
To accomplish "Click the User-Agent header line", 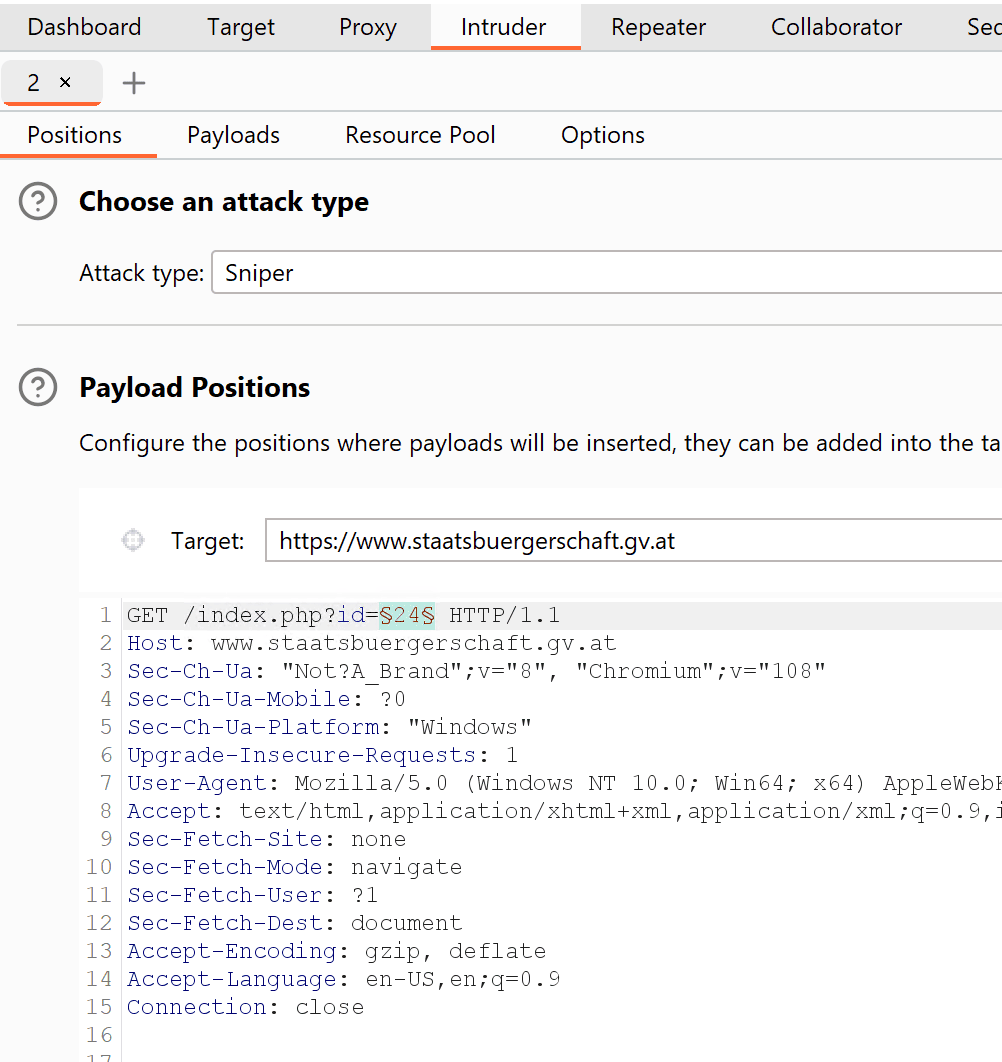I will [x=560, y=783].
